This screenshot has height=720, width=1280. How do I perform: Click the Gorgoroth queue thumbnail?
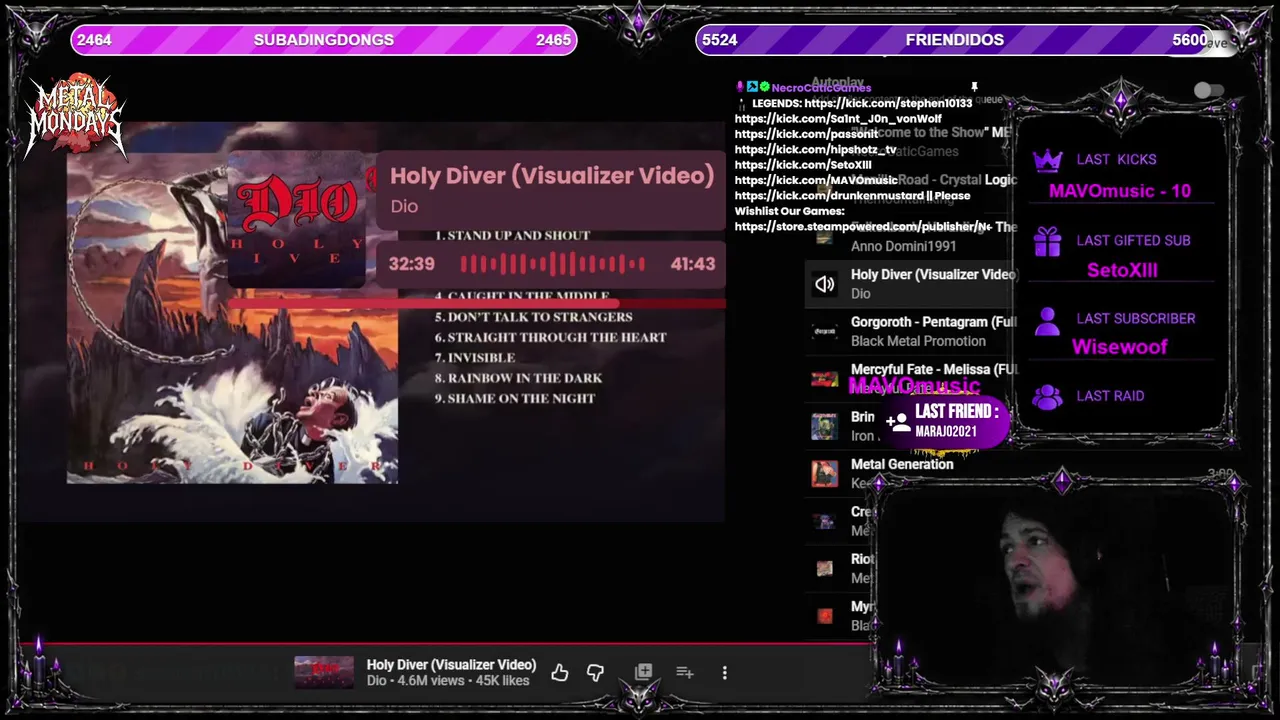tap(824, 331)
